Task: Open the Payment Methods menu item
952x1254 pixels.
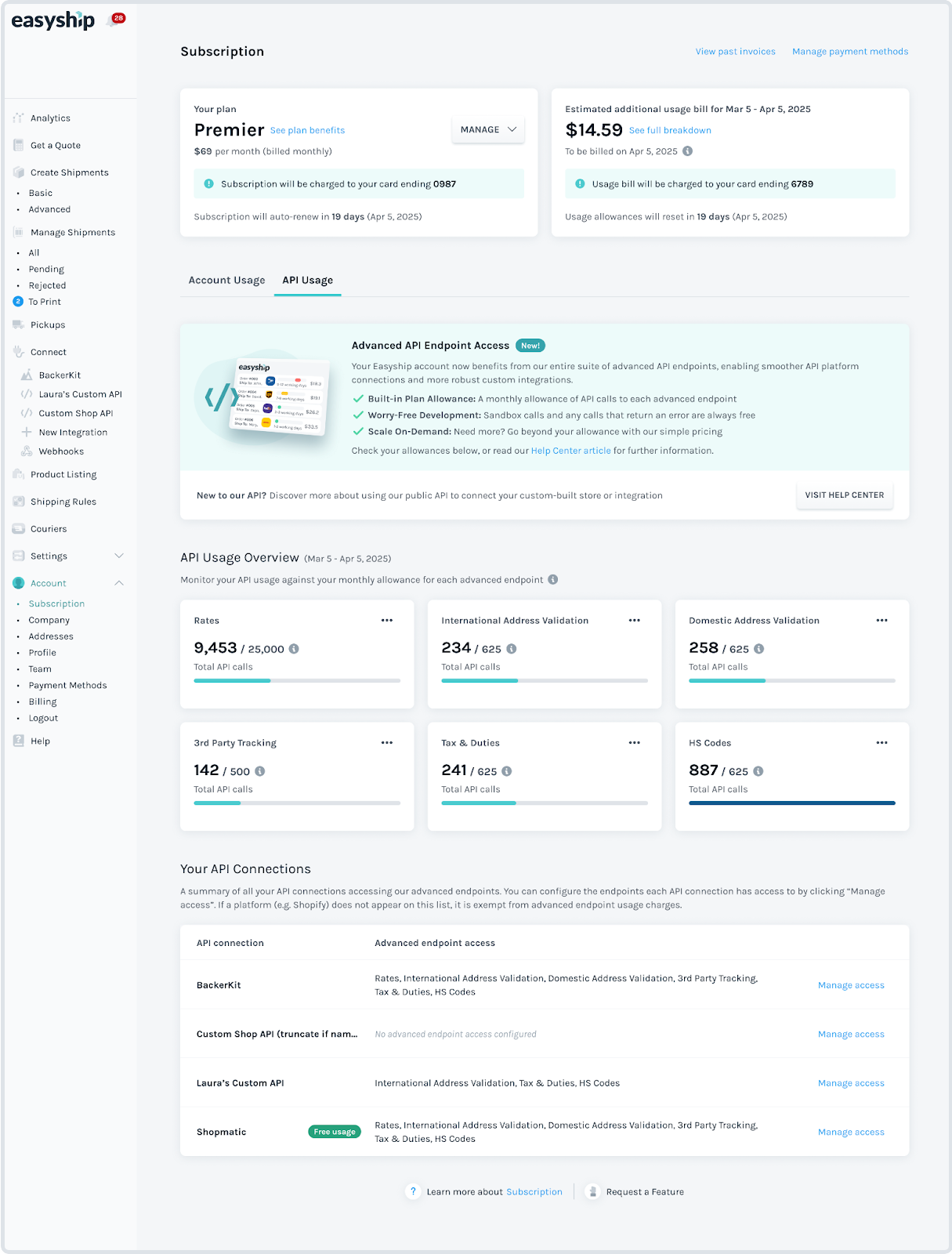Action: pos(67,685)
